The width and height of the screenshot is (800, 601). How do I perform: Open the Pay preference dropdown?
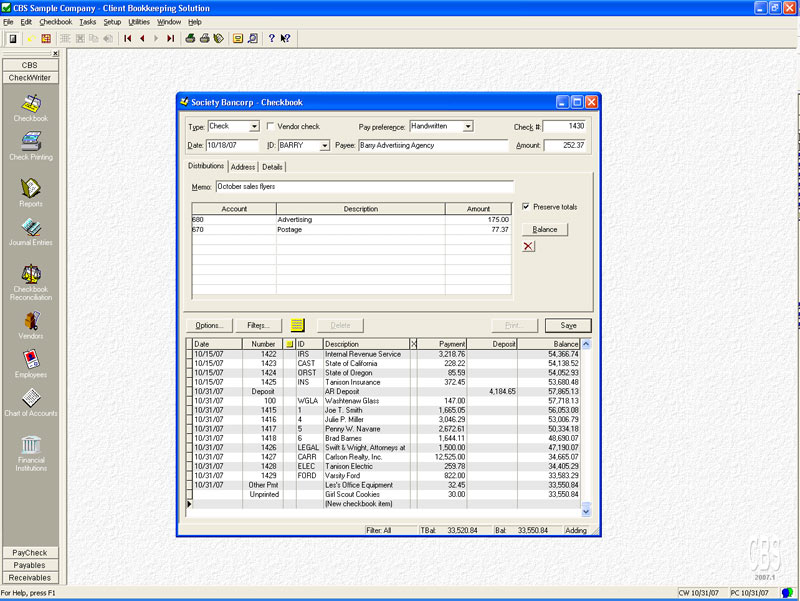(x=467, y=127)
